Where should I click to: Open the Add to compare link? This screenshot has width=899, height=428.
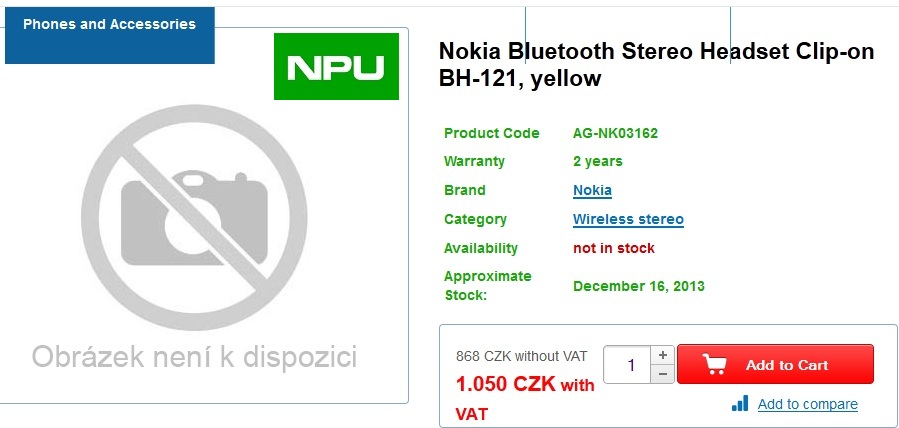(x=807, y=404)
